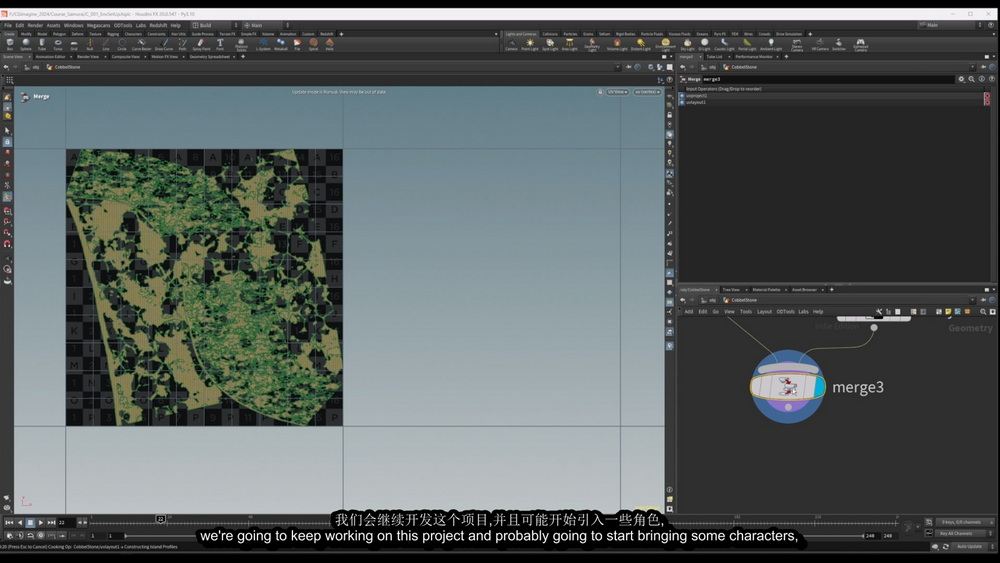Add a Volume Light from the shelf

click(x=617, y=44)
